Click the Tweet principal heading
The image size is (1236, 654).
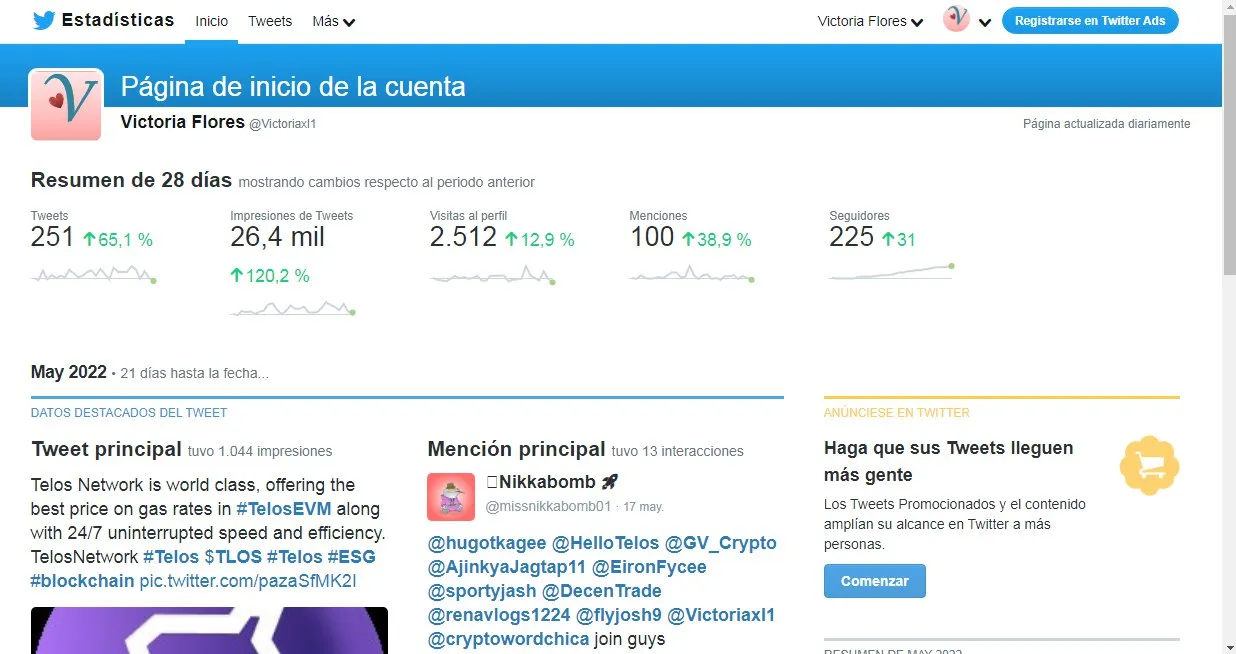107,450
